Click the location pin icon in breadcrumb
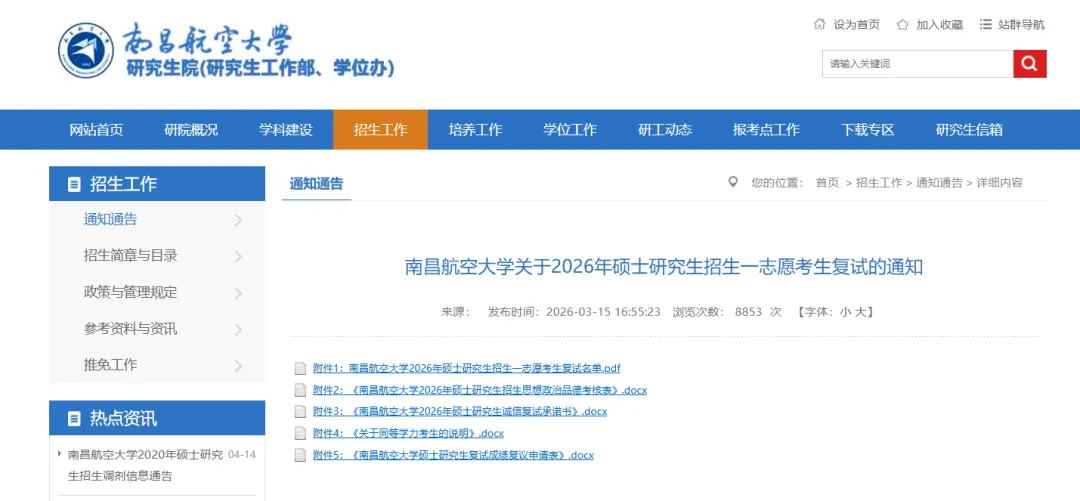Screen dimensions: 1080x501 (x=733, y=182)
